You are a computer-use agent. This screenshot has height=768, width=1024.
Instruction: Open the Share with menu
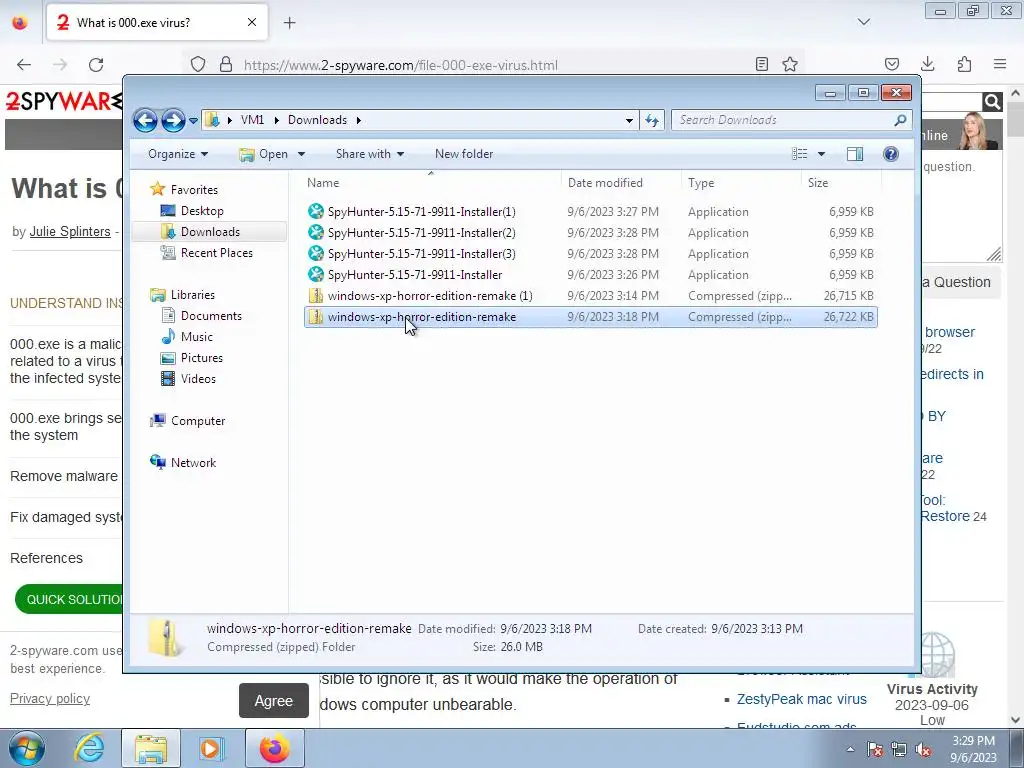coord(370,154)
